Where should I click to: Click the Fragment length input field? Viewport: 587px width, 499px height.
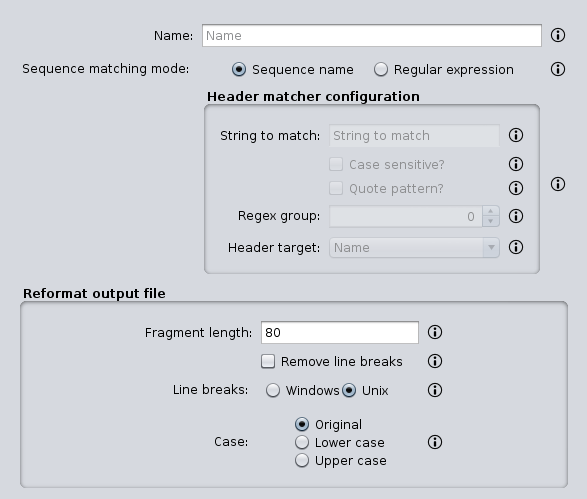(340, 332)
